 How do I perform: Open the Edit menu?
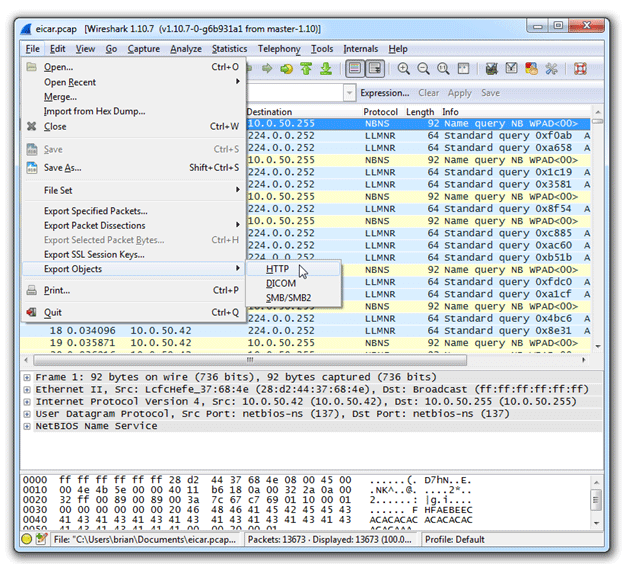click(57, 49)
